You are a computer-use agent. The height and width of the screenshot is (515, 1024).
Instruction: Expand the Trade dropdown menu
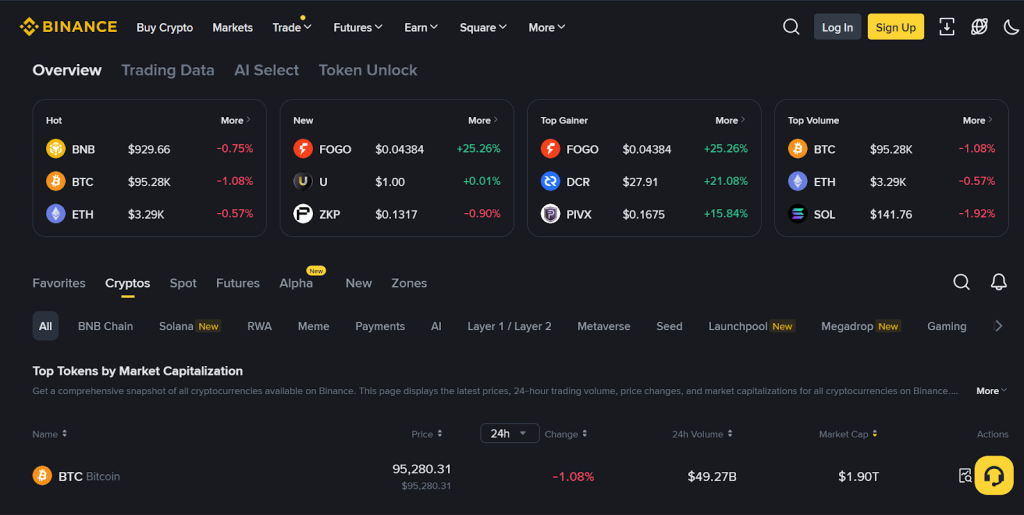292,28
